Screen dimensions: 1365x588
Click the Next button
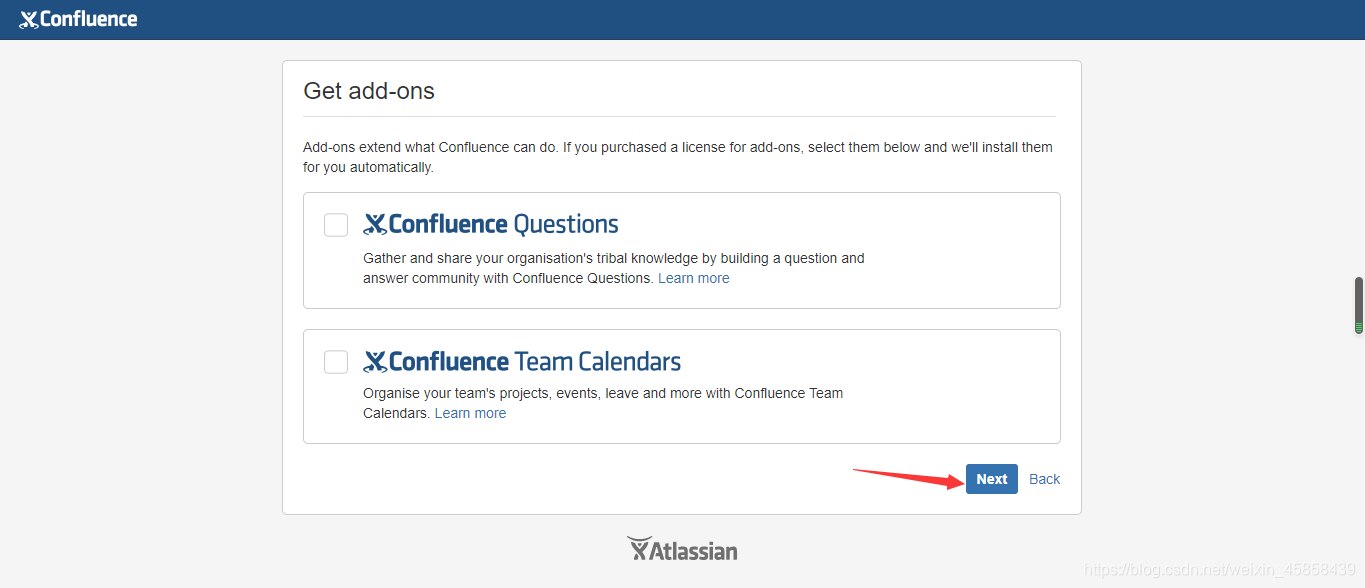(992, 479)
